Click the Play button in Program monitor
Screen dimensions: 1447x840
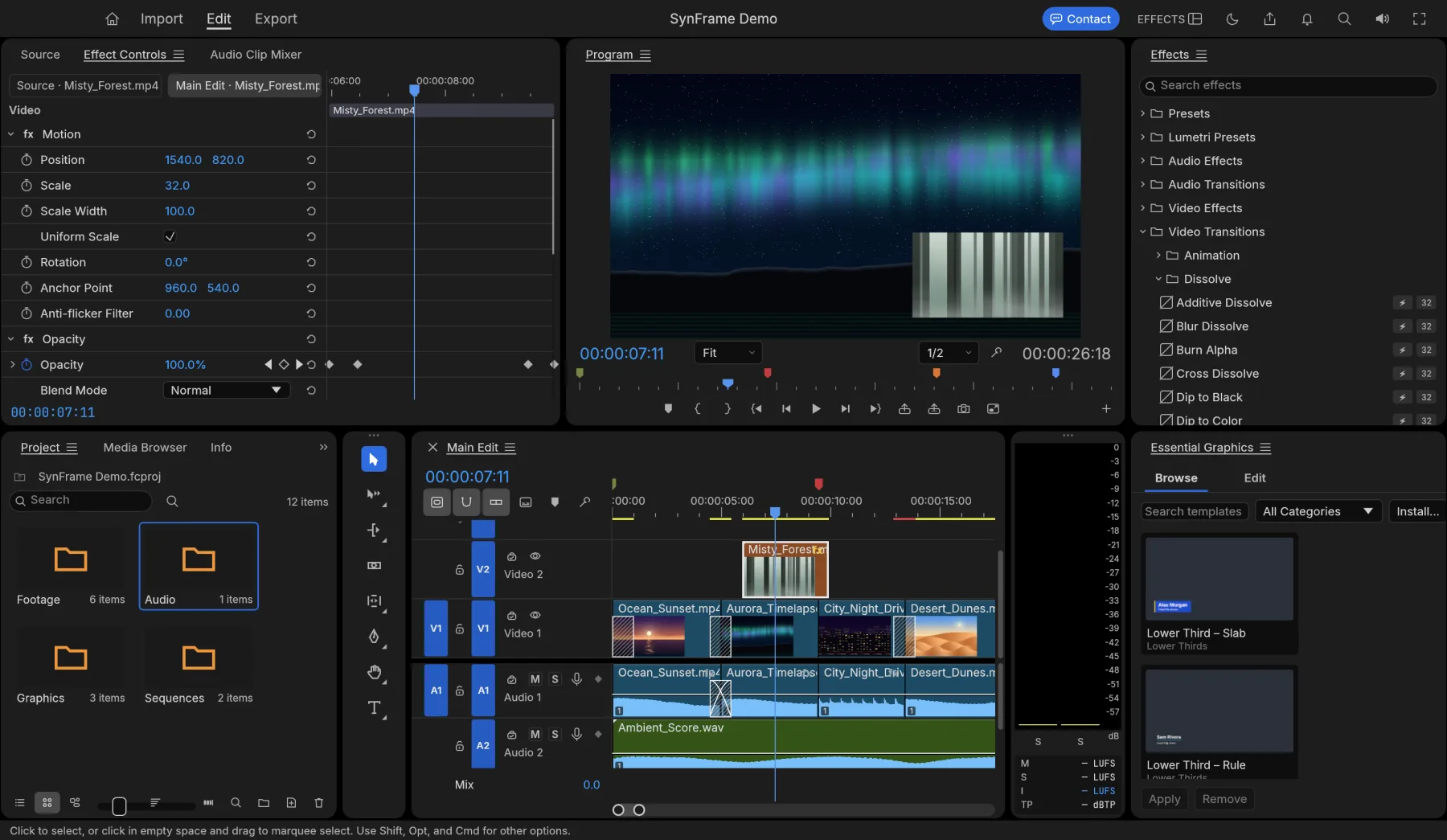pyautogui.click(x=816, y=409)
